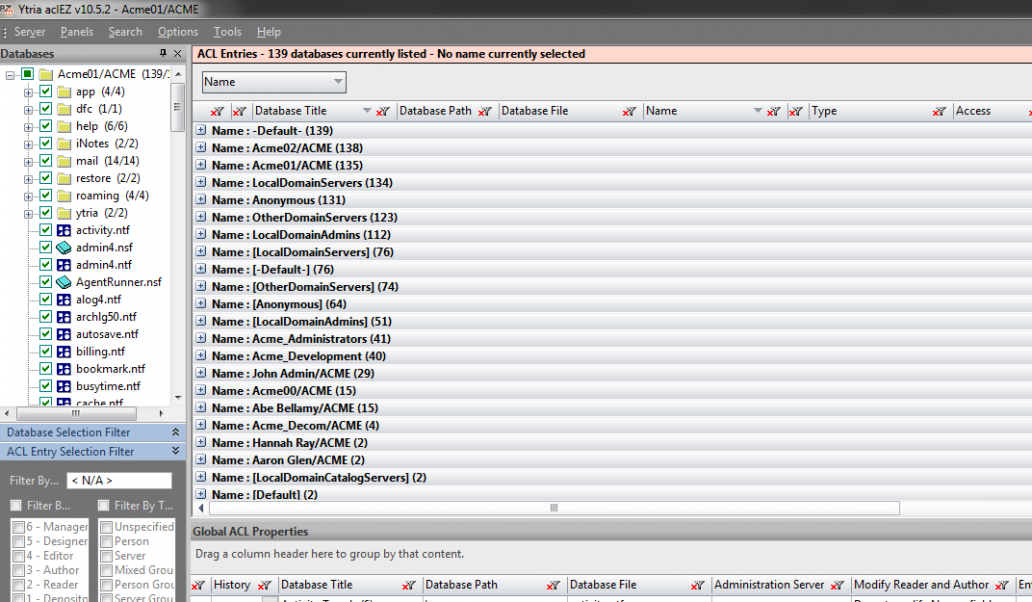The width and height of the screenshot is (1032, 602).
Task: Click the AgentRunner.nsf database icon
Action: (64, 282)
